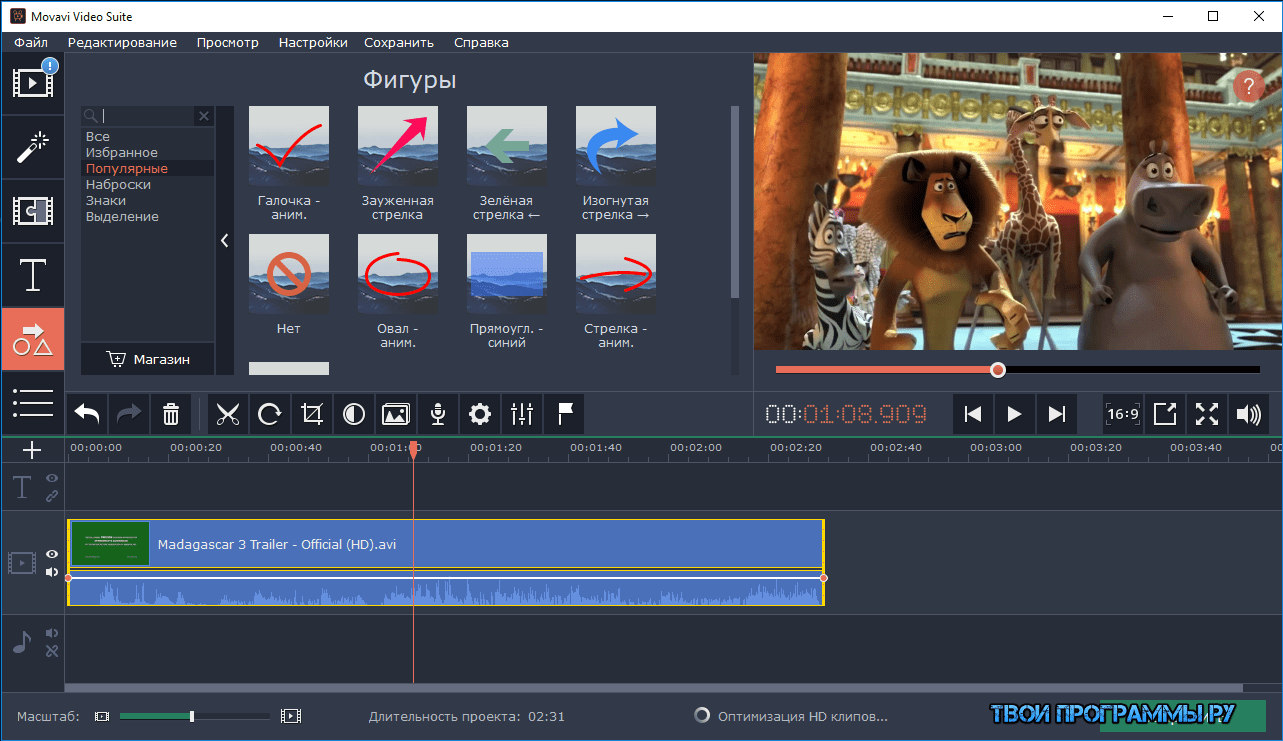Open the Filters magic wand tab
Viewport: 1283px width, 741px height.
32,148
